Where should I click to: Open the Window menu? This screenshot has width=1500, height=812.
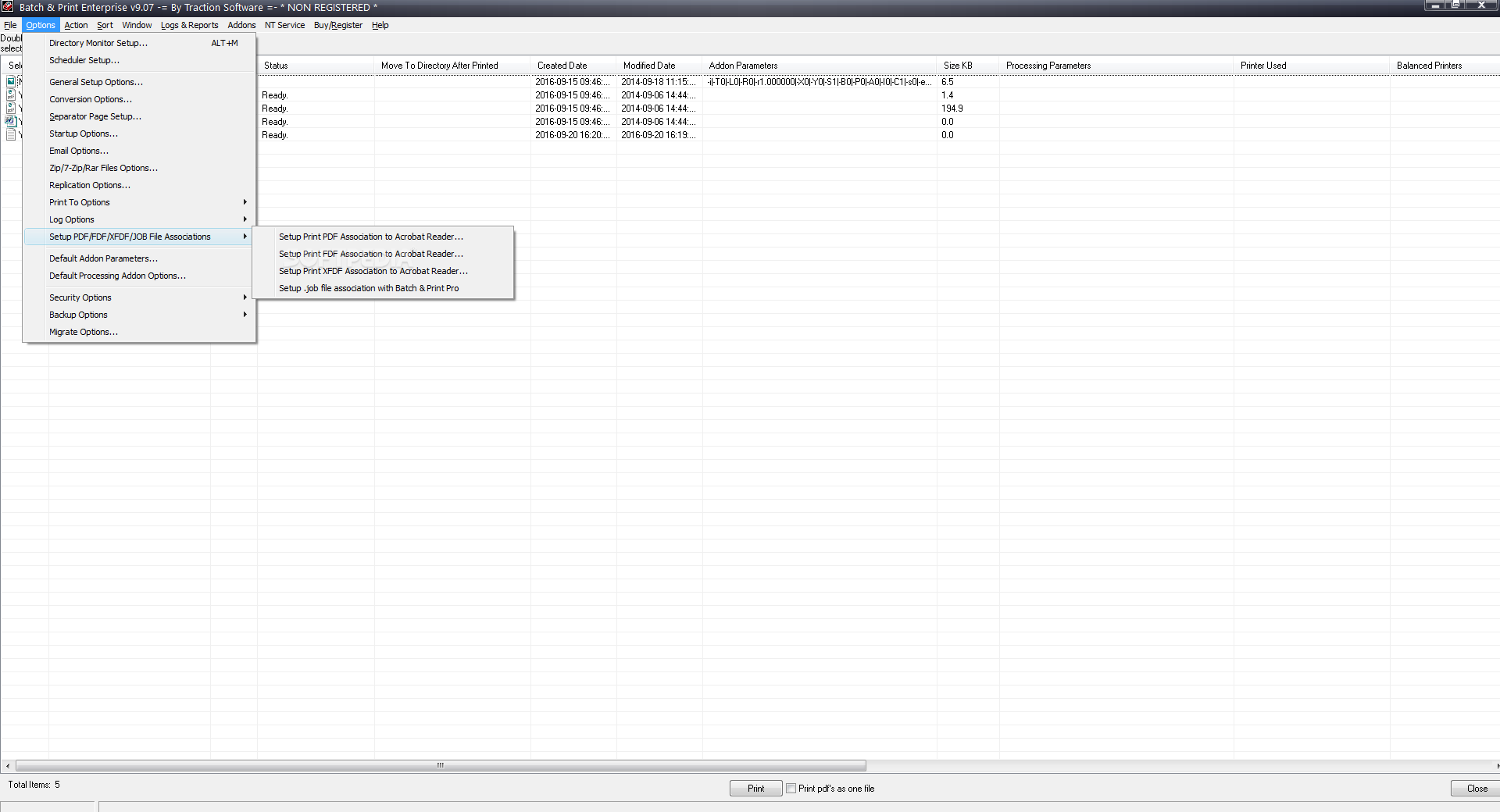137,25
